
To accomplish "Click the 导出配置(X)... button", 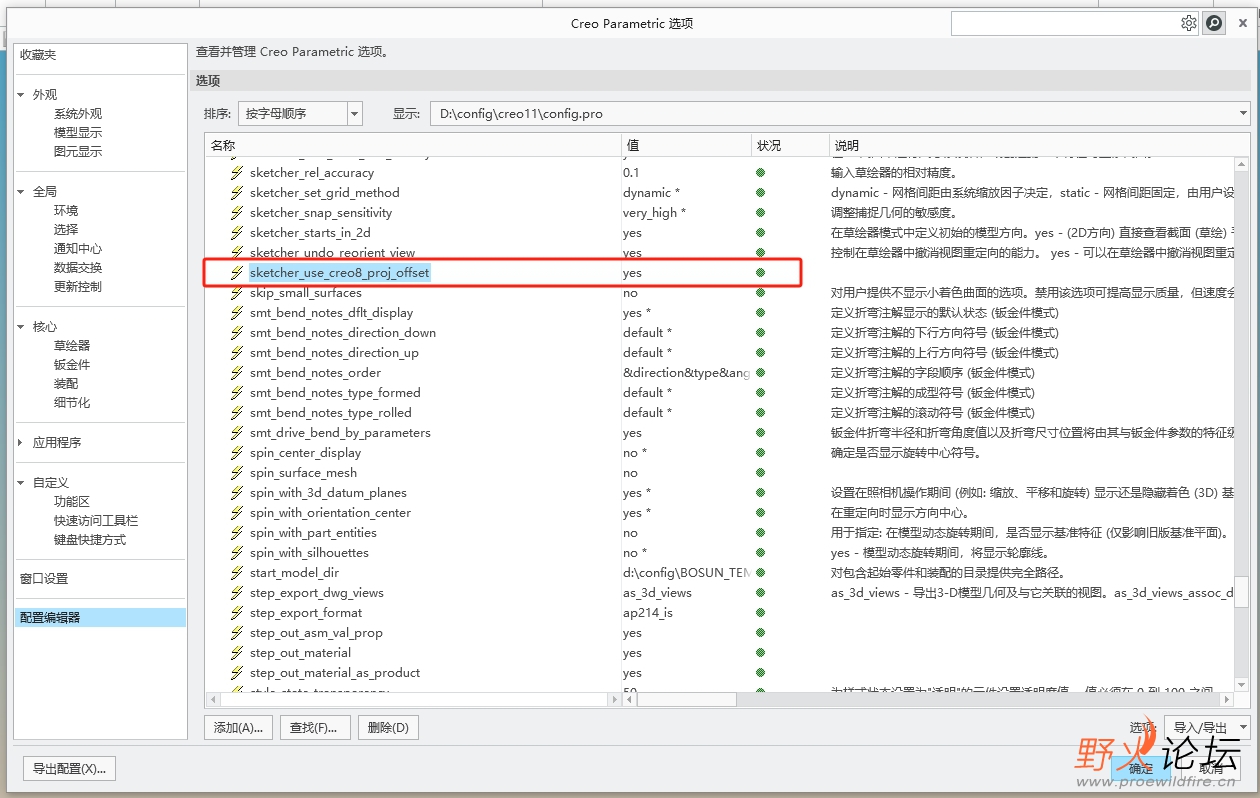I will [x=69, y=769].
